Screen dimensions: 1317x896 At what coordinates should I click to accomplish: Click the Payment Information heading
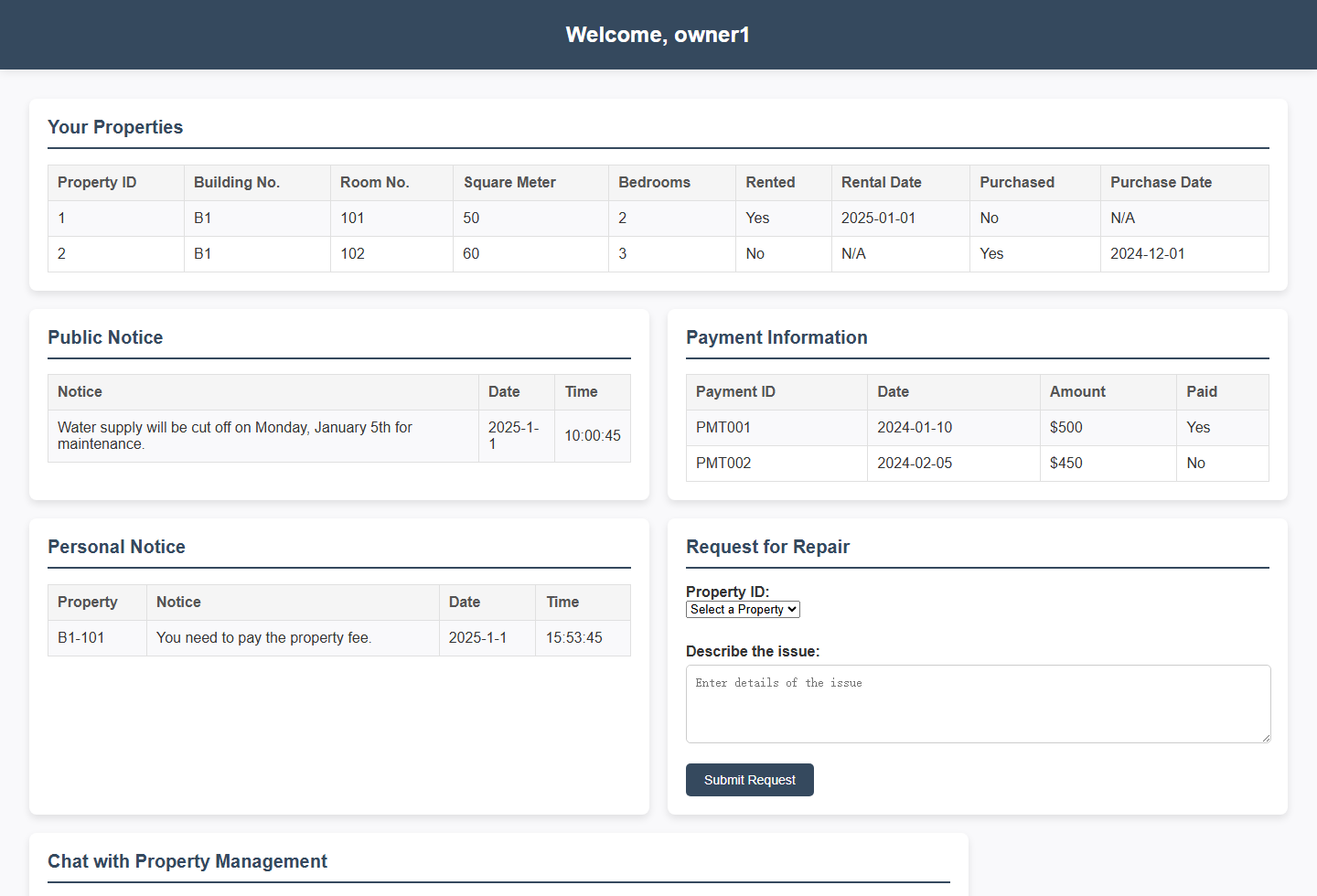pyautogui.click(x=776, y=337)
